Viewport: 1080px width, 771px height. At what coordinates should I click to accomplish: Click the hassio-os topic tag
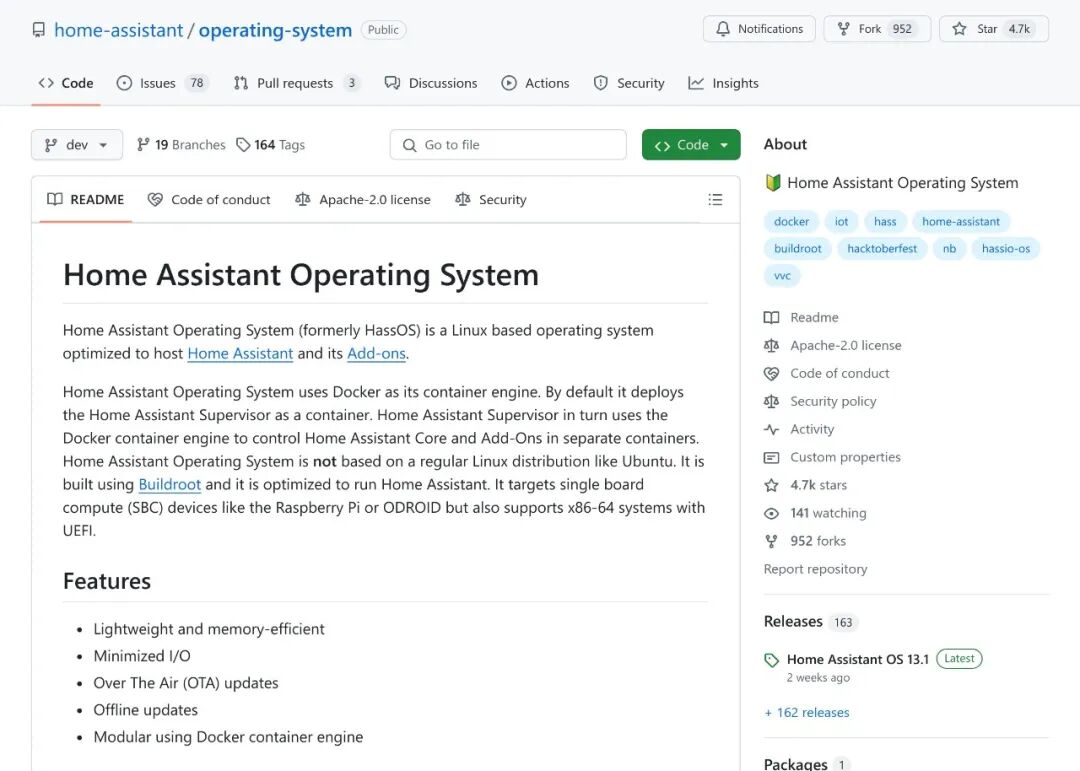[1006, 249]
